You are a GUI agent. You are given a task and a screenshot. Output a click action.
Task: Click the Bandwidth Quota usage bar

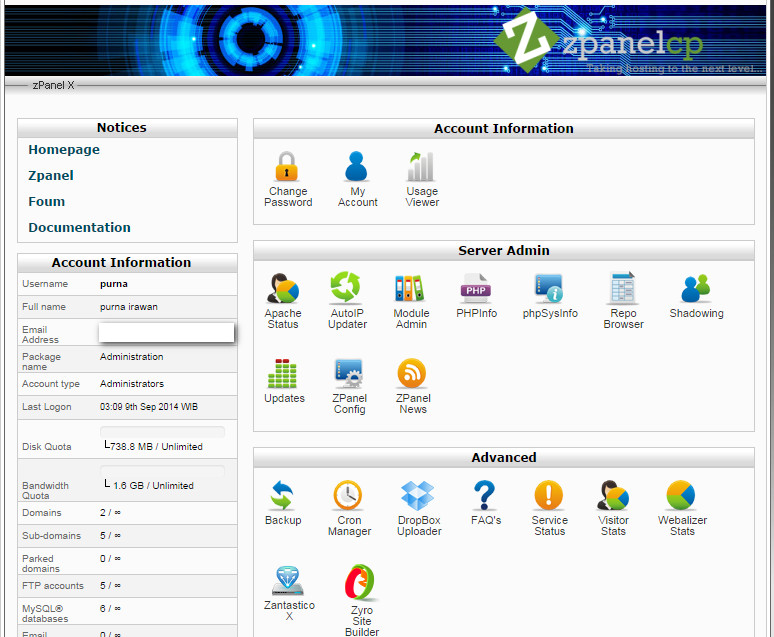162,471
